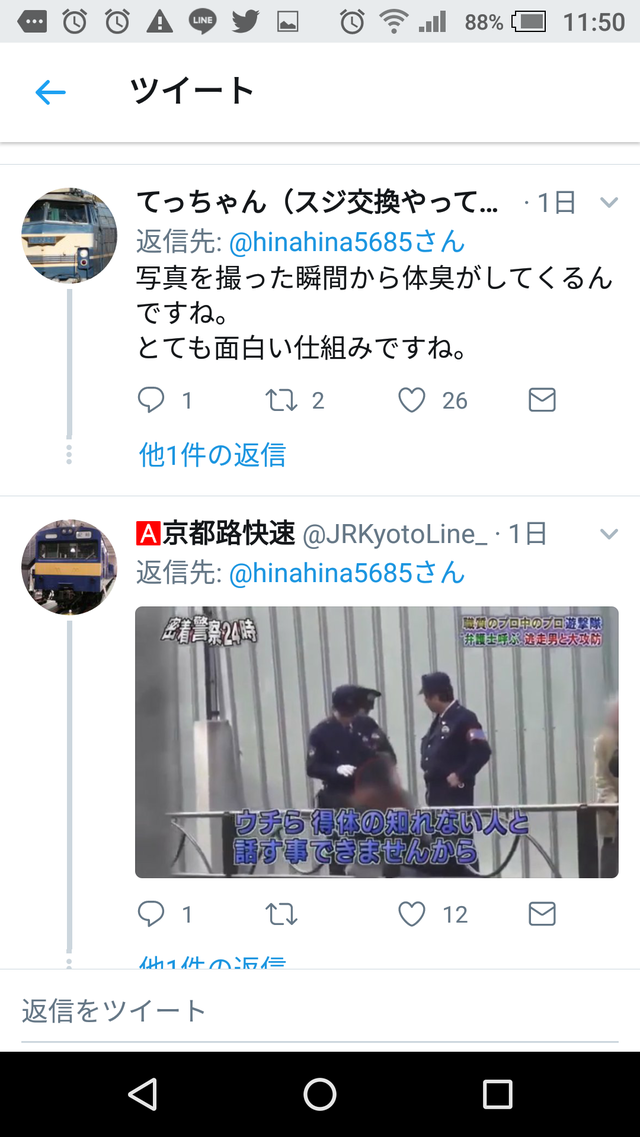Reply to 京都路快速's tweet
This screenshot has height=1137, width=640.
[151, 914]
